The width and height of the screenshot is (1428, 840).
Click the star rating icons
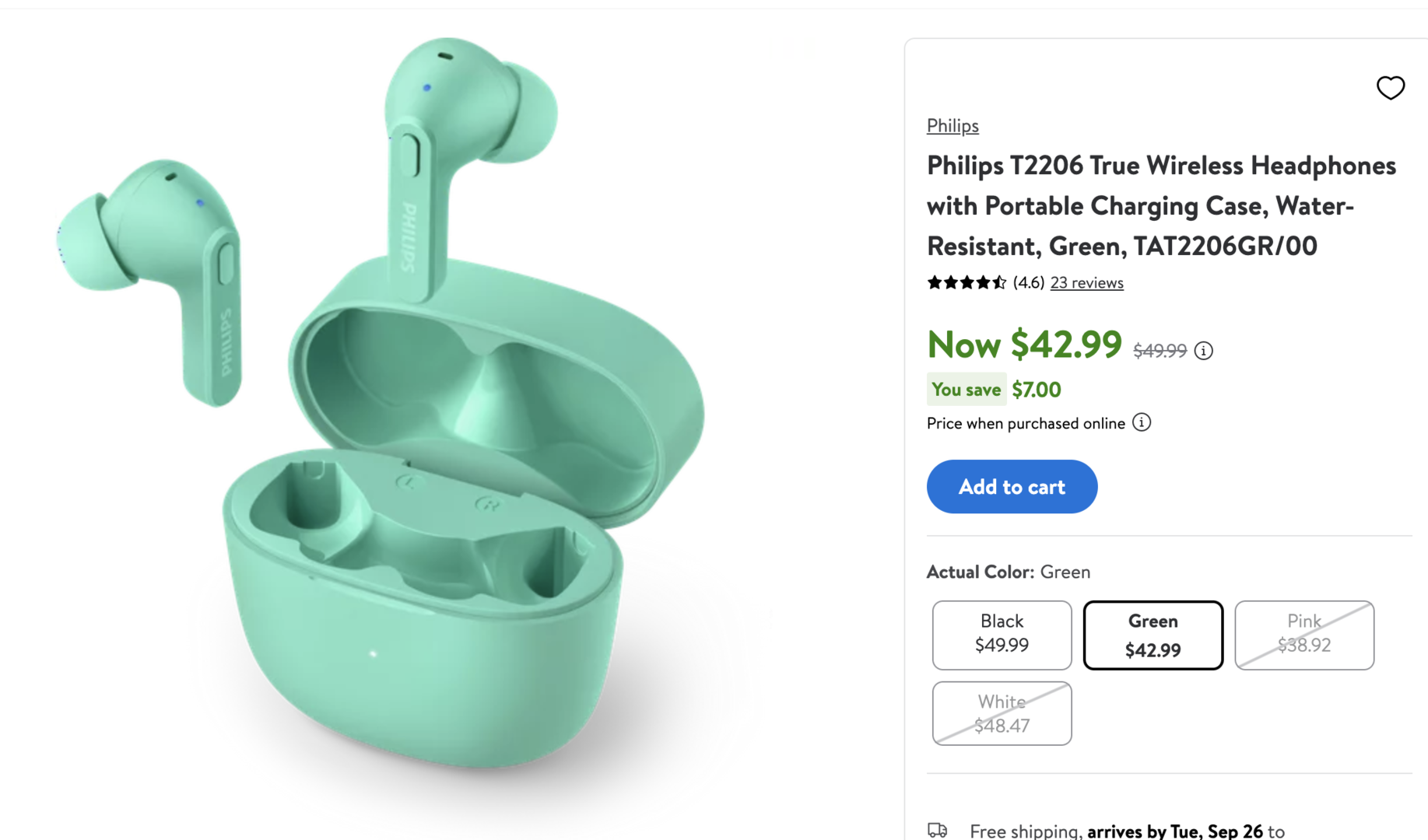[x=967, y=282]
